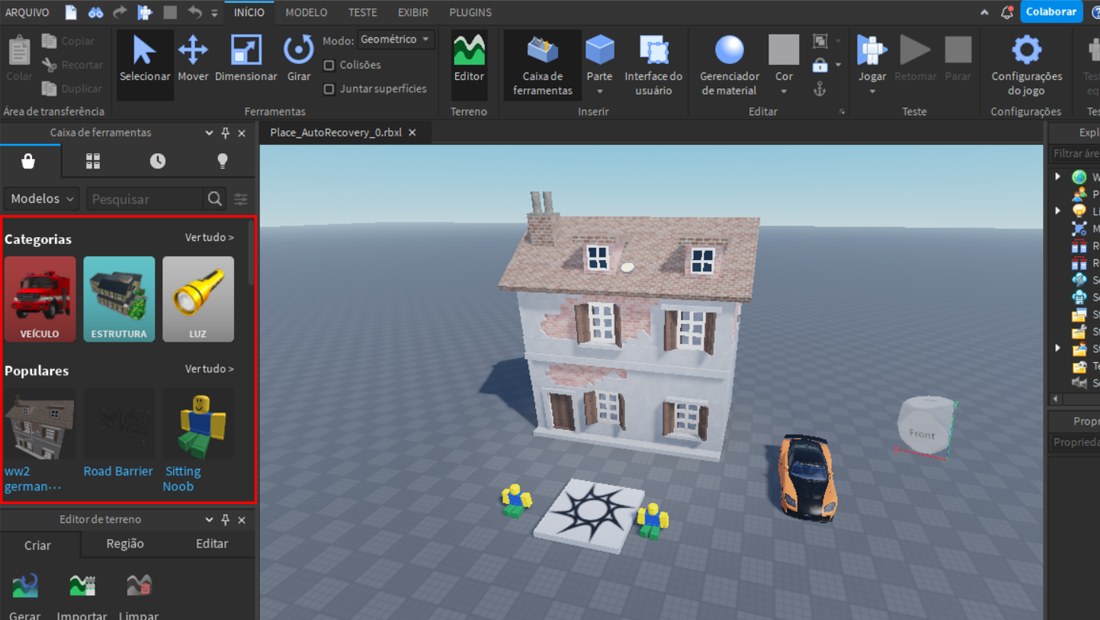
Task: Click the lock tool icon
Action: (x=819, y=65)
